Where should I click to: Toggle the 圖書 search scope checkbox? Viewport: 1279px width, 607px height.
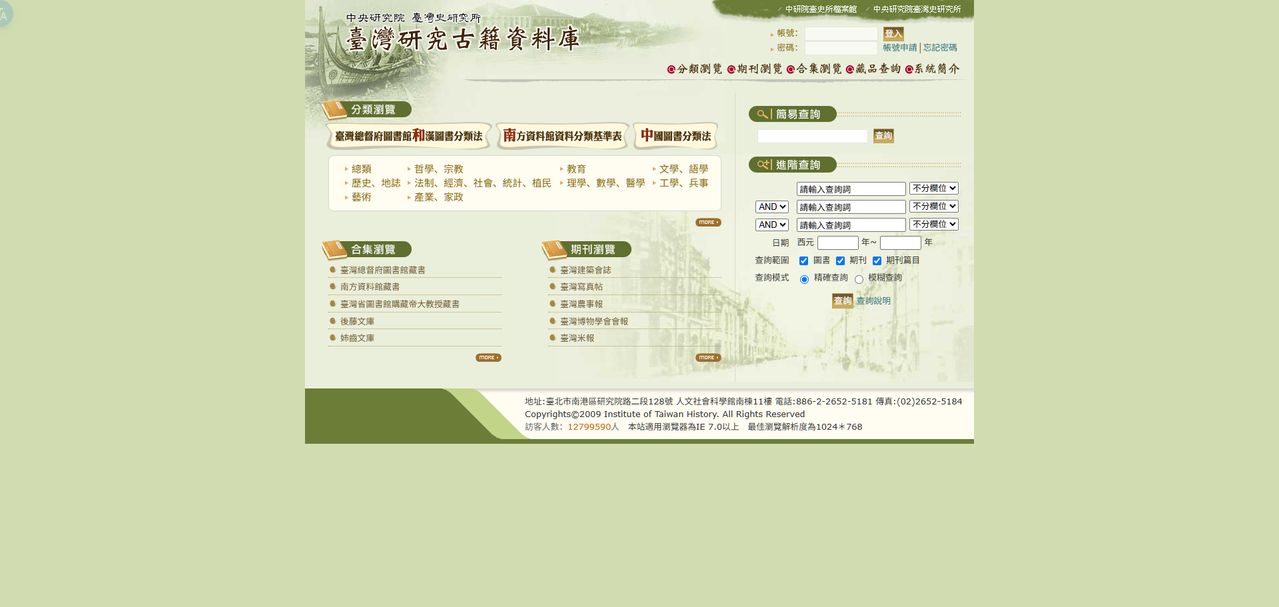click(804, 261)
